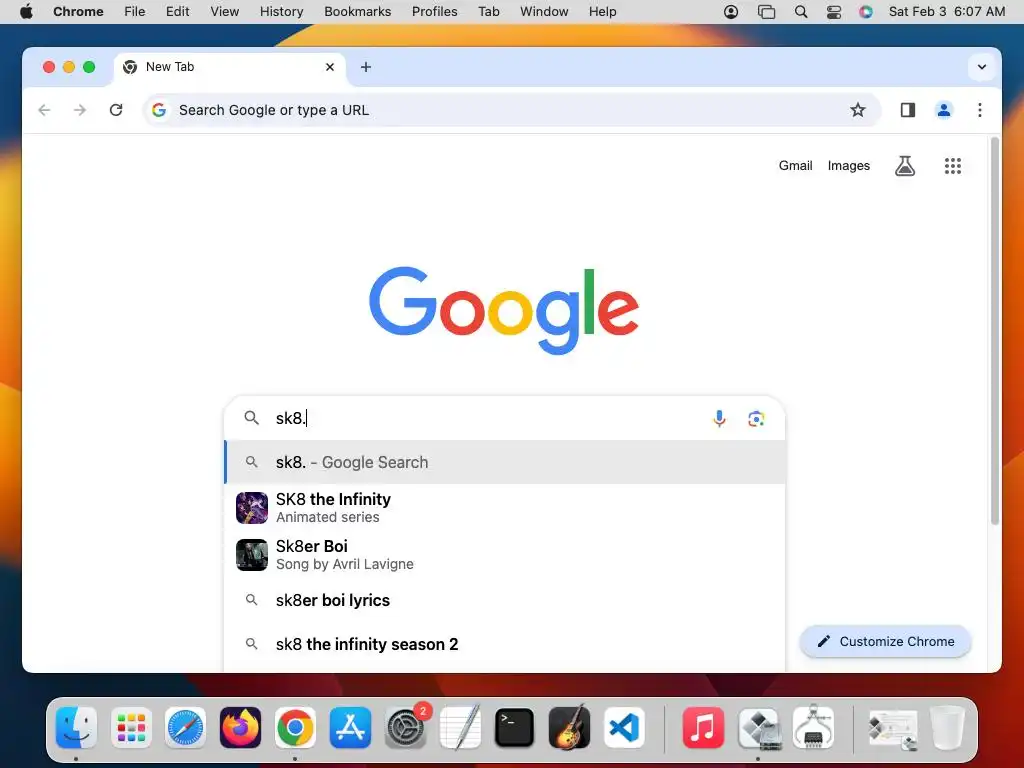1024x768 pixels.
Task: Bookmark this tab with the star icon
Action: pyautogui.click(x=857, y=110)
